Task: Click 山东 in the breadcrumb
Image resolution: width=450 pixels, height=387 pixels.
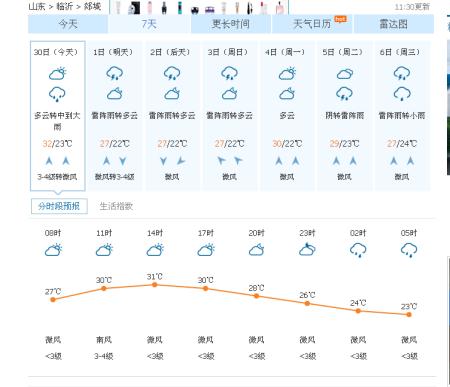Action: [x=37, y=6]
